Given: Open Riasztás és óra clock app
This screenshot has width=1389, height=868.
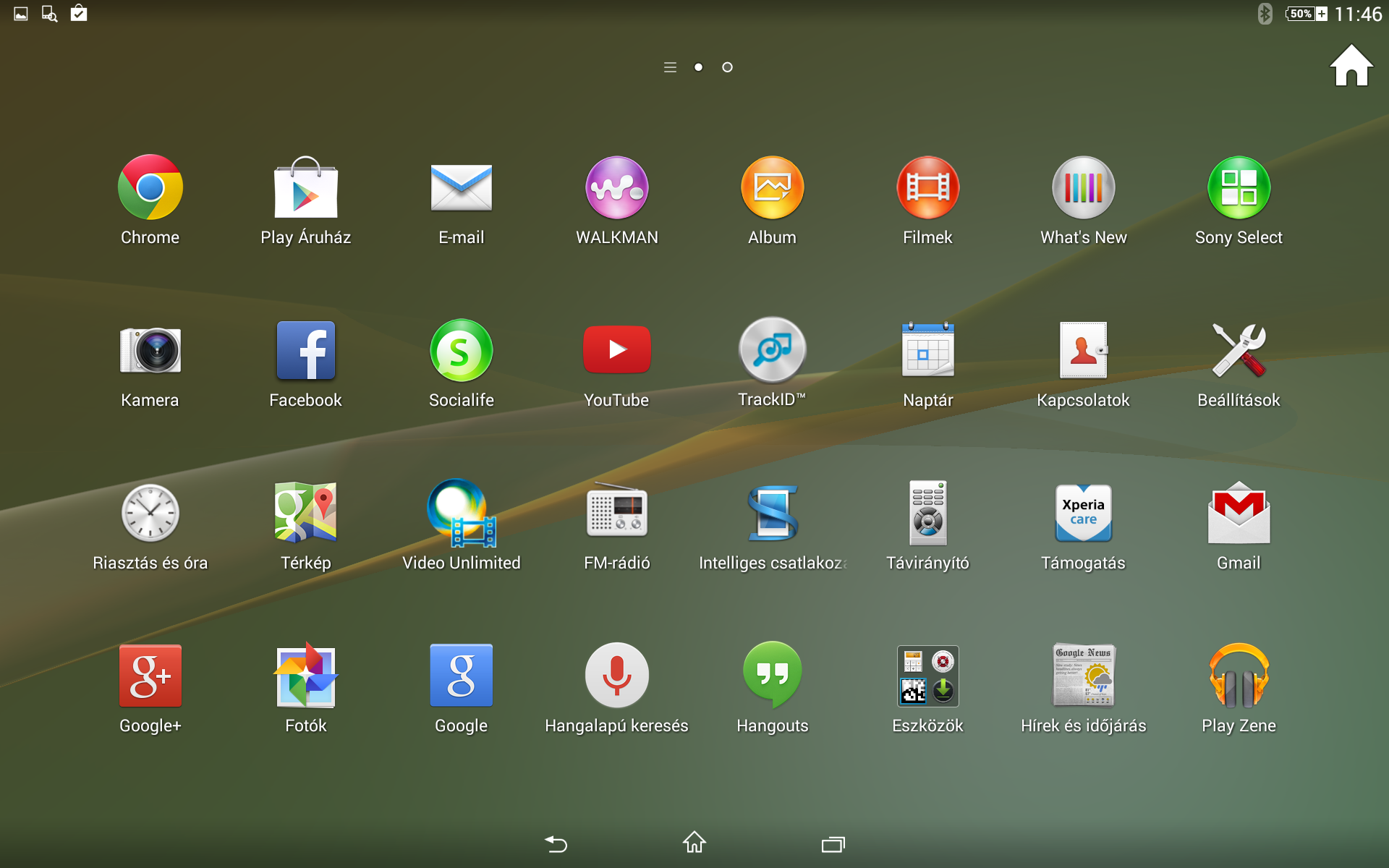Looking at the screenshot, I should [150, 513].
